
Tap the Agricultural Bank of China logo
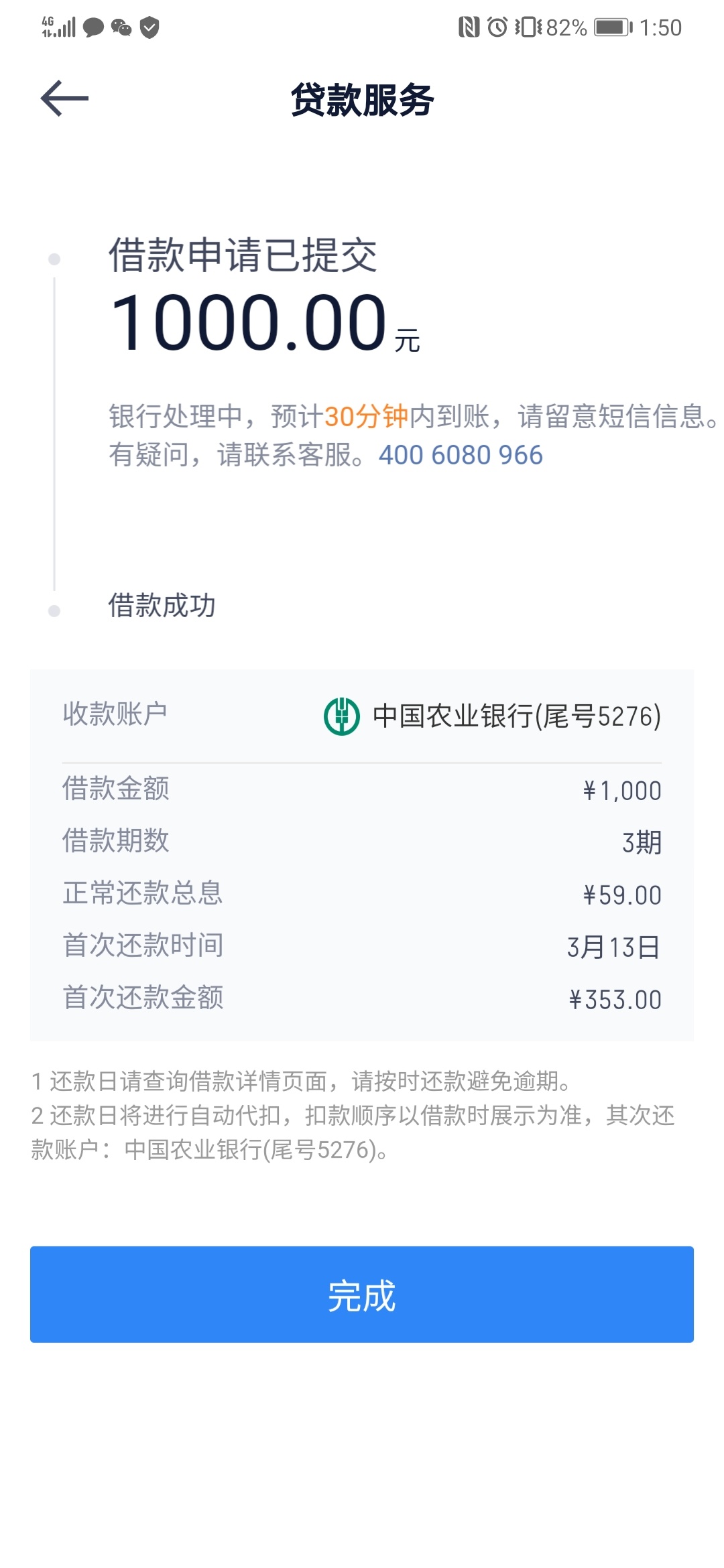point(342,716)
